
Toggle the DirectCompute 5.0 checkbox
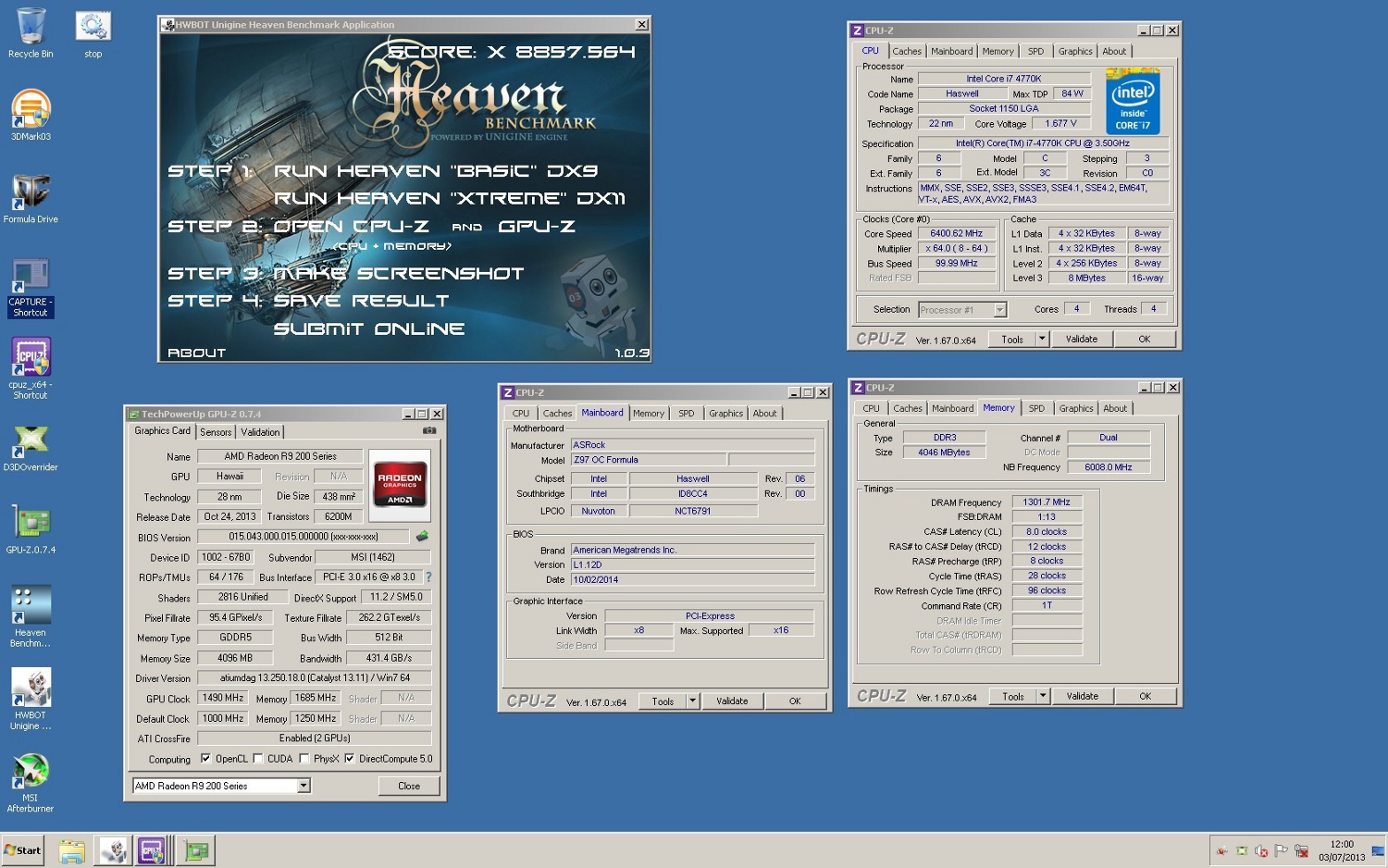pyautogui.click(x=349, y=759)
